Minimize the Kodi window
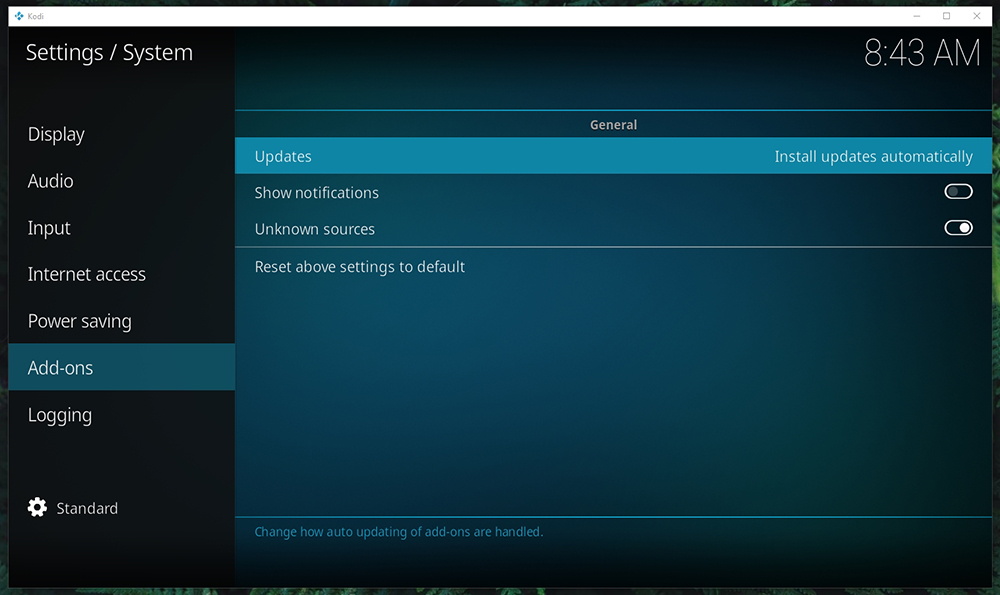The image size is (1000, 595). coord(916,16)
